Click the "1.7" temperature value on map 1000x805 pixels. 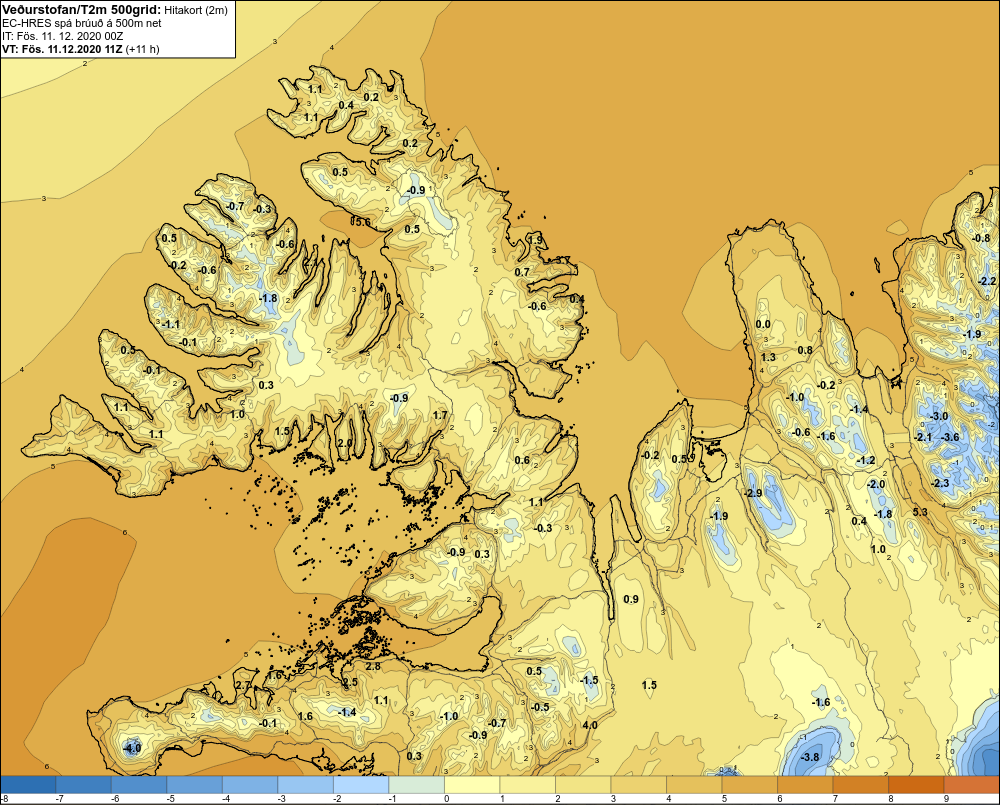(x=440, y=415)
